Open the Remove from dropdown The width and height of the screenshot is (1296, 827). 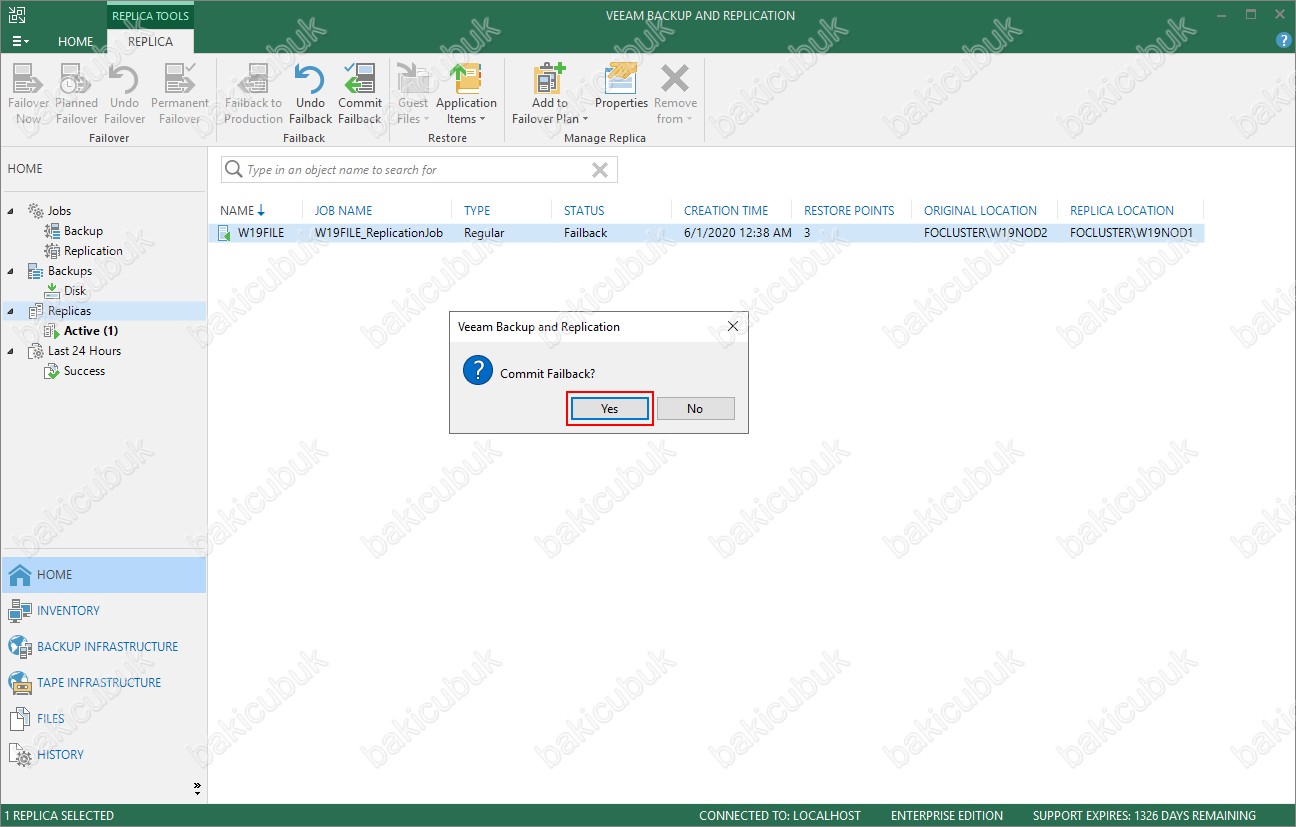tap(675, 94)
